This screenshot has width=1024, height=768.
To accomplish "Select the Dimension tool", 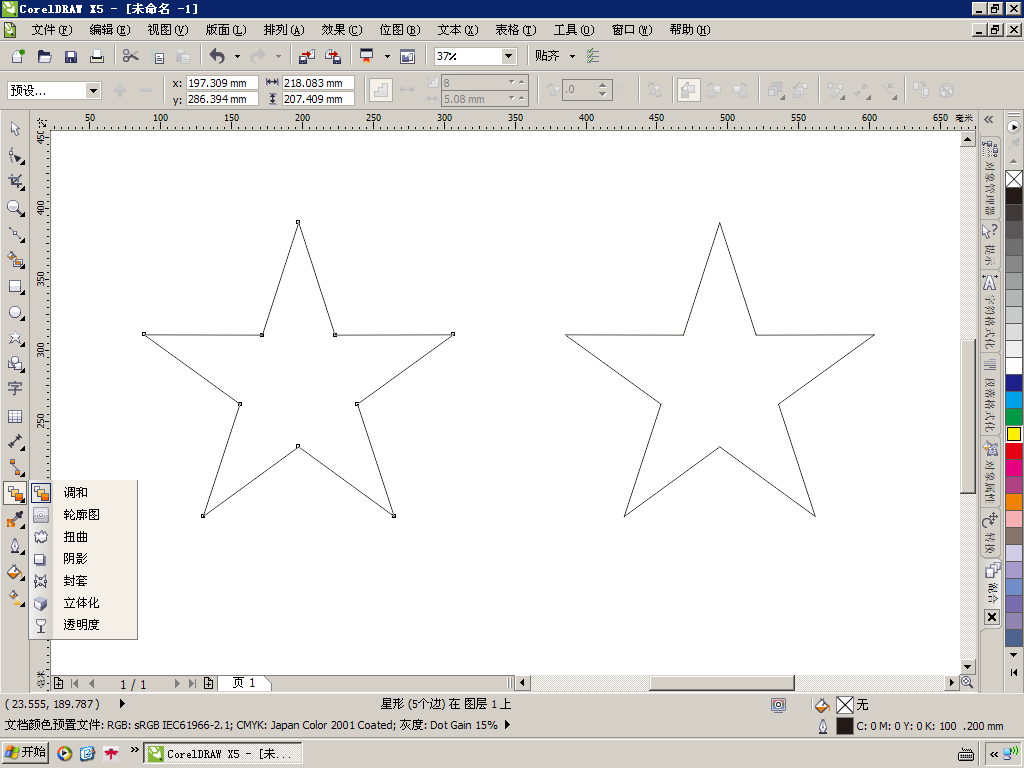I will click(15, 441).
